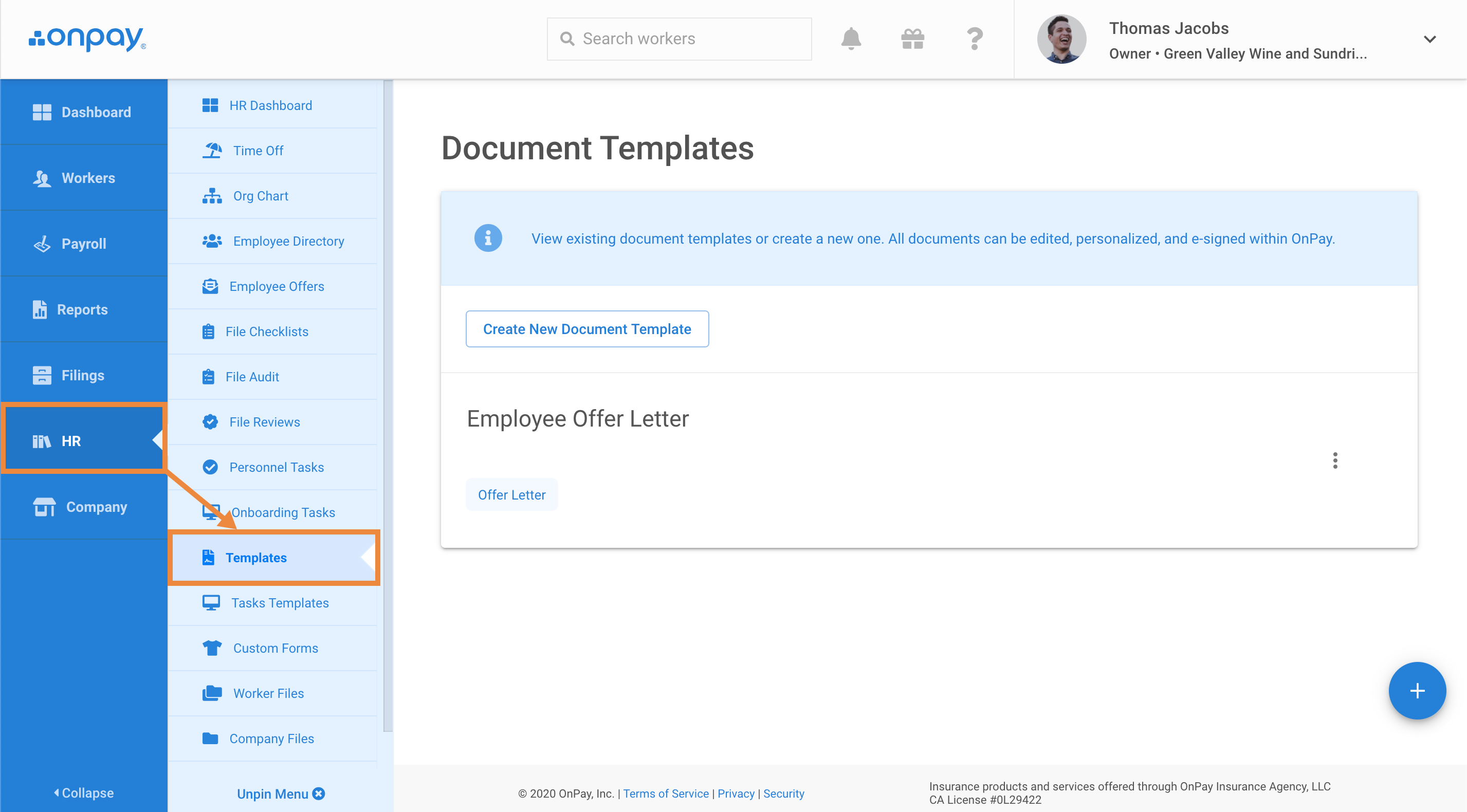The image size is (1467, 812).
Task: Click the Worker Files folders icon
Action: click(212, 693)
